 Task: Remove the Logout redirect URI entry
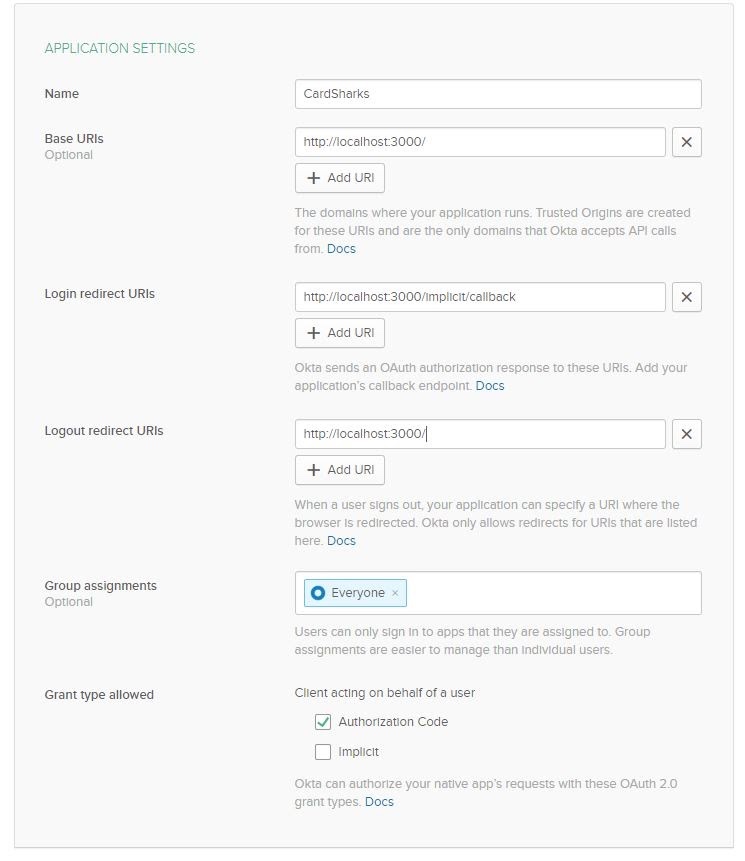[686, 434]
